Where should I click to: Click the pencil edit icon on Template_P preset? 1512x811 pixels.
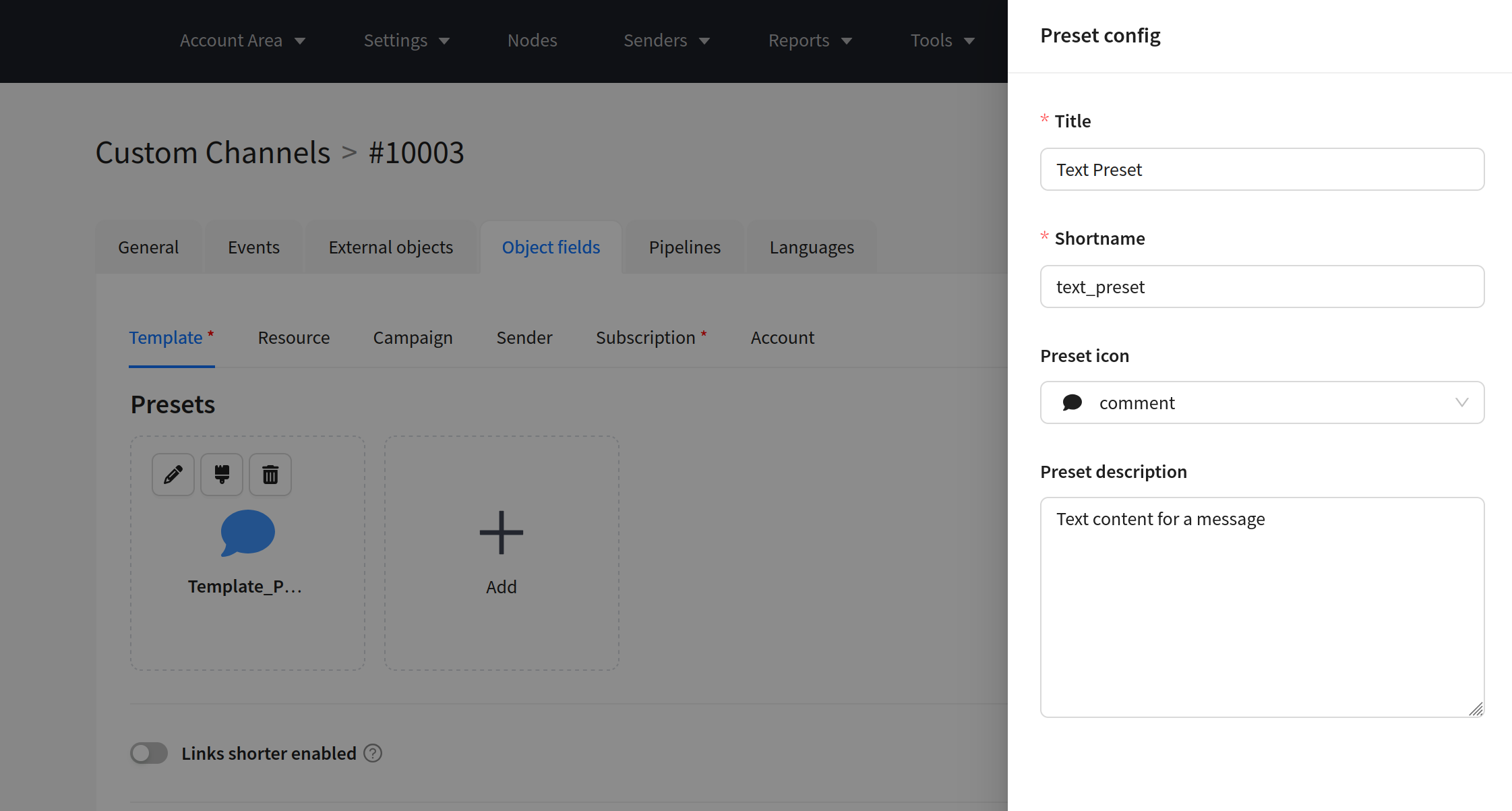(x=173, y=475)
